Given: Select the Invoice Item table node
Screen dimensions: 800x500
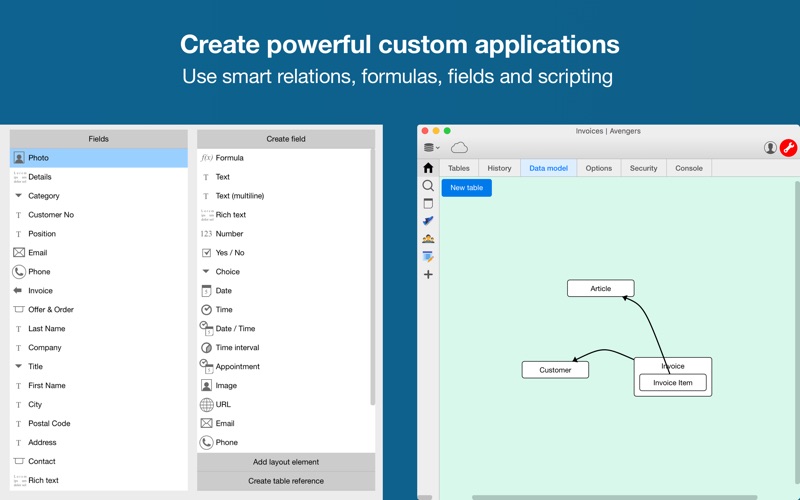Looking at the screenshot, I should (672, 382).
